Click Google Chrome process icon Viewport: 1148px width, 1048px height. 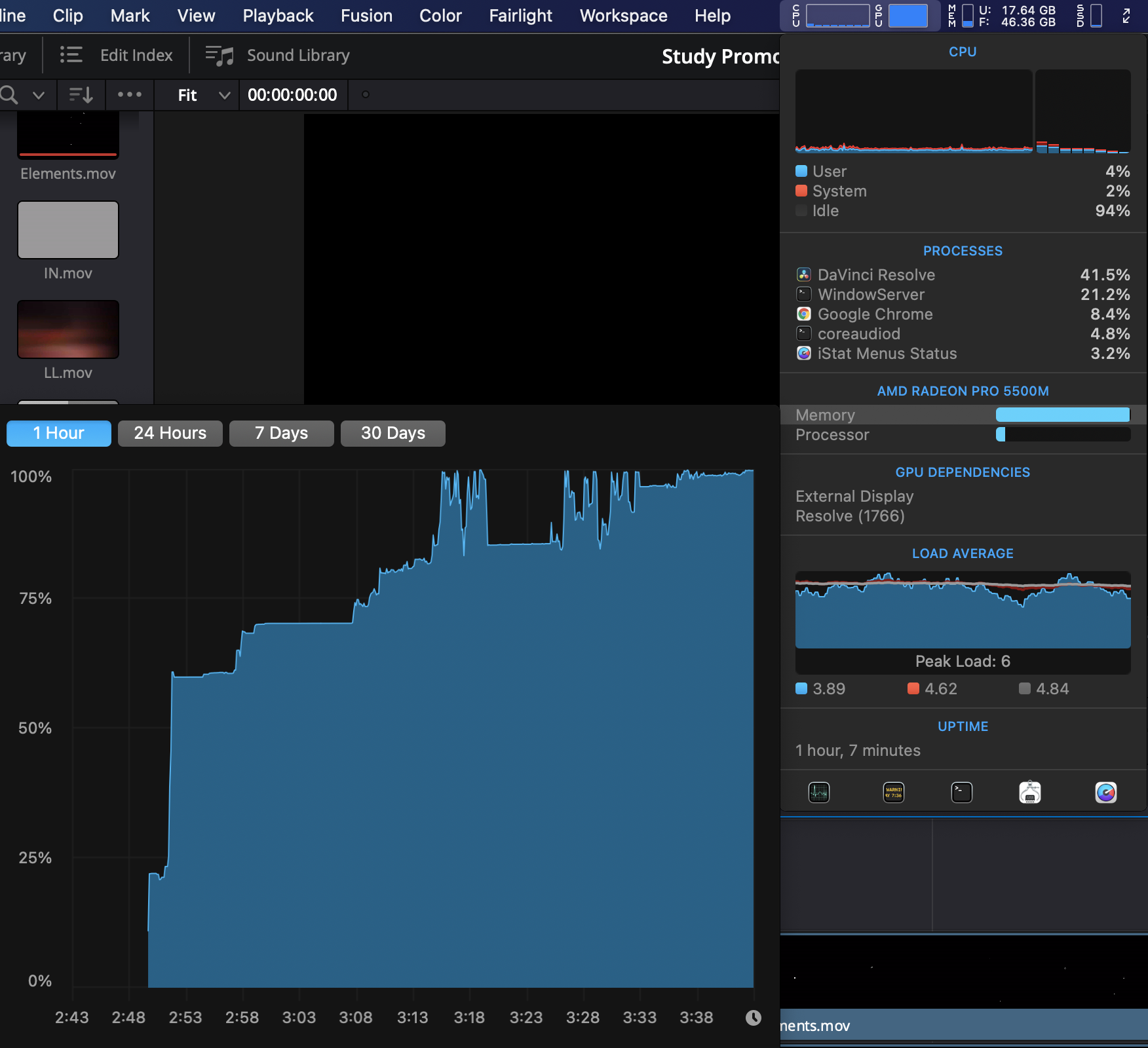coord(804,314)
